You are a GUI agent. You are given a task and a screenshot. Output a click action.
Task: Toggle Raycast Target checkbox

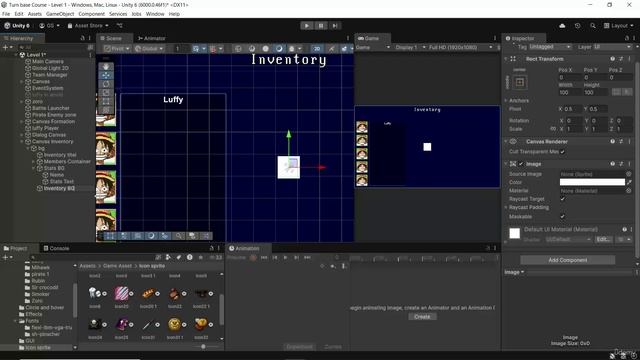point(562,199)
